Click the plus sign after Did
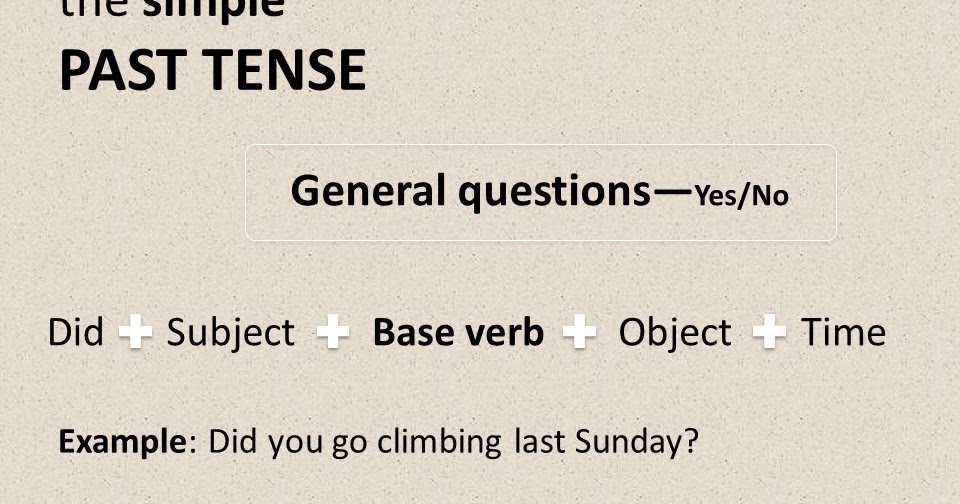This screenshot has height=504, width=960. pyautogui.click(x=135, y=331)
